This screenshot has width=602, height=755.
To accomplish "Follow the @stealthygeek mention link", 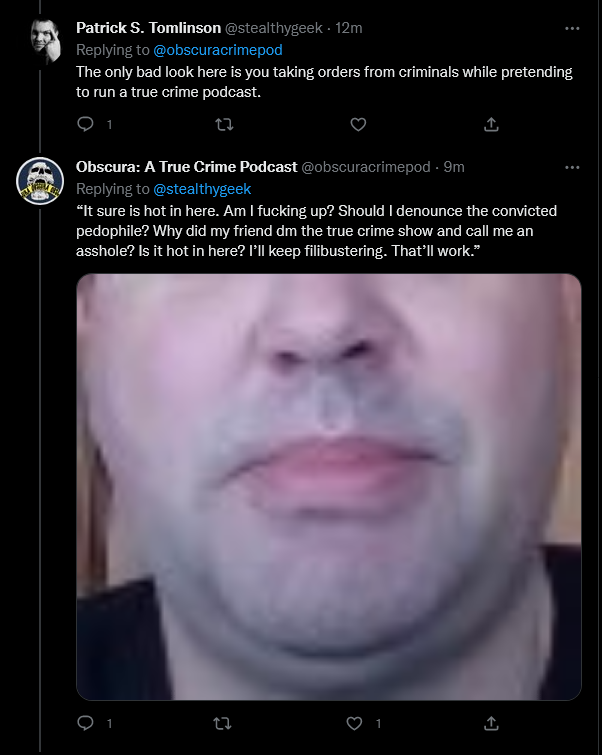I will [x=202, y=189].
